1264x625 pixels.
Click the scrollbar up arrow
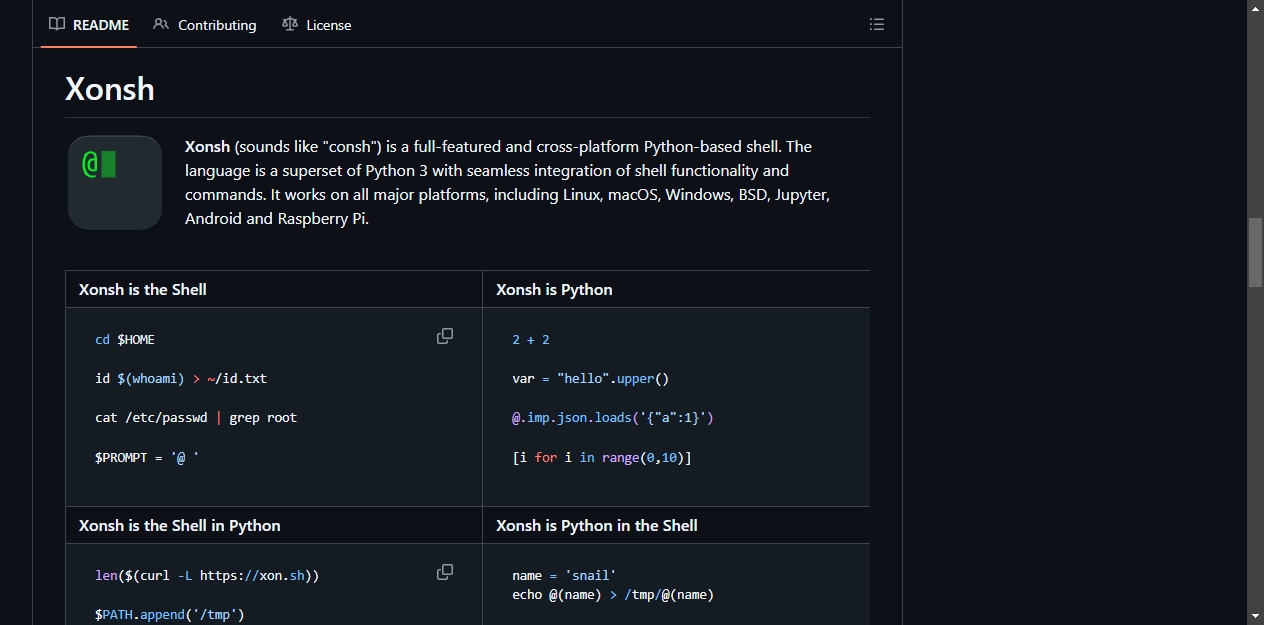1255,8
